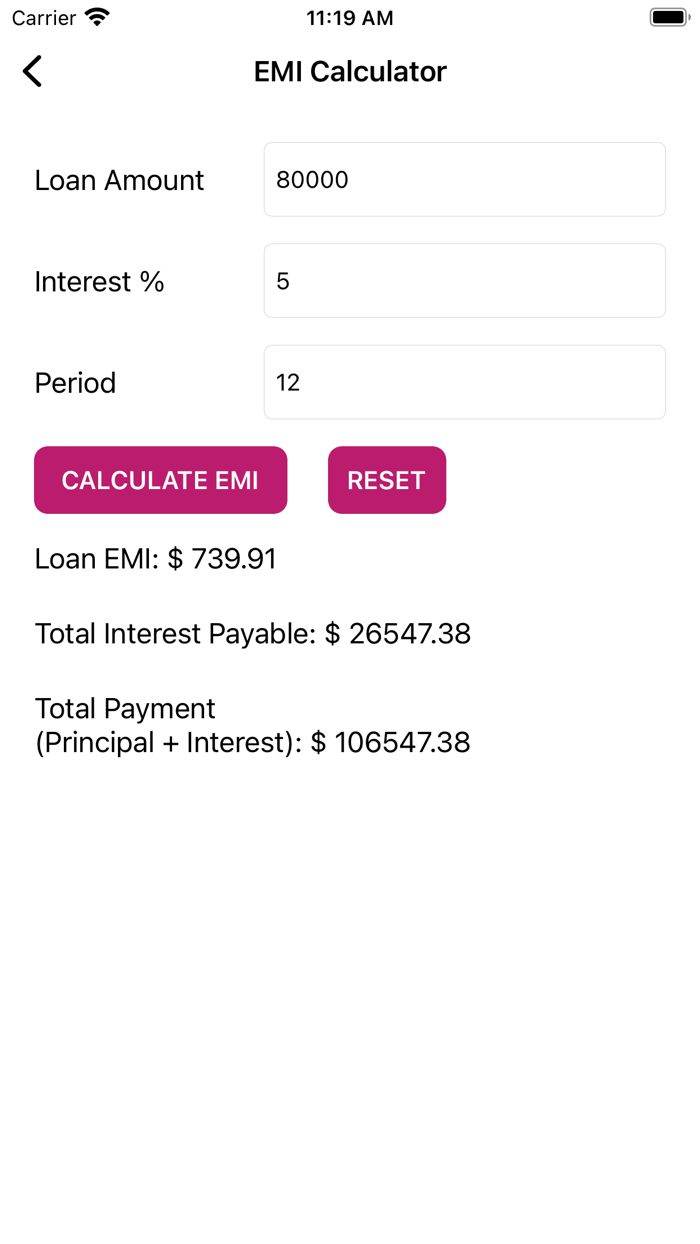Viewport: 700px width, 1244px height.
Task: Click the Loan Amount label
Action: [119, 181]
